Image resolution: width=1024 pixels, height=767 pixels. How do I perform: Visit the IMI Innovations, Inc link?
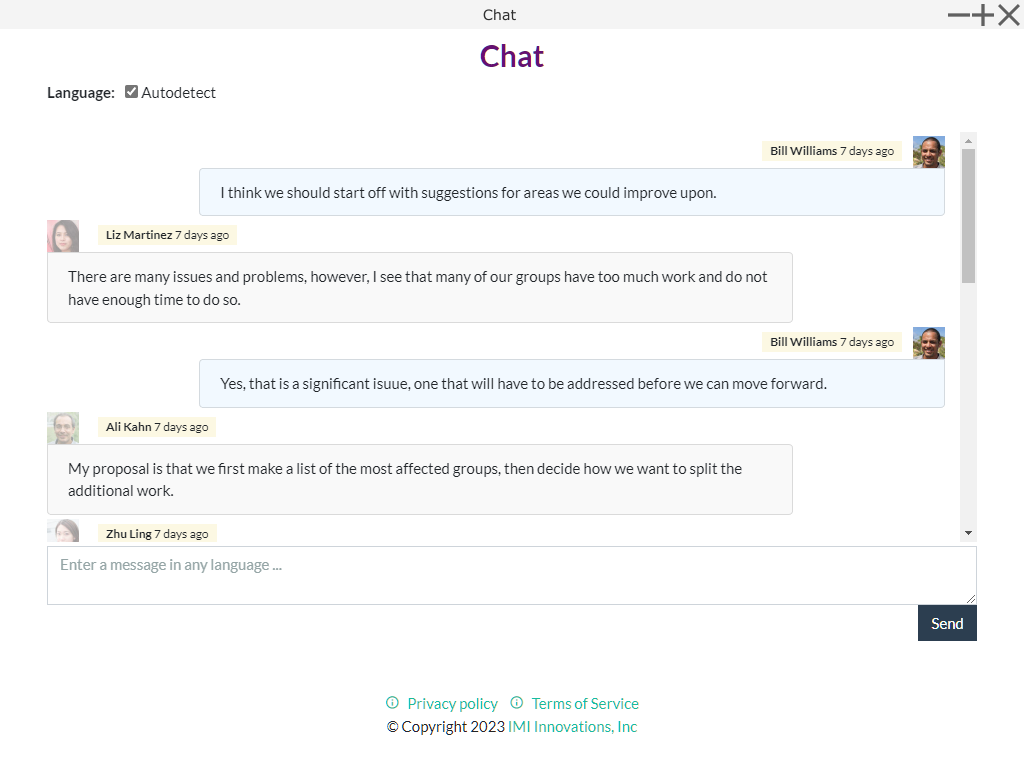[572, 727]
